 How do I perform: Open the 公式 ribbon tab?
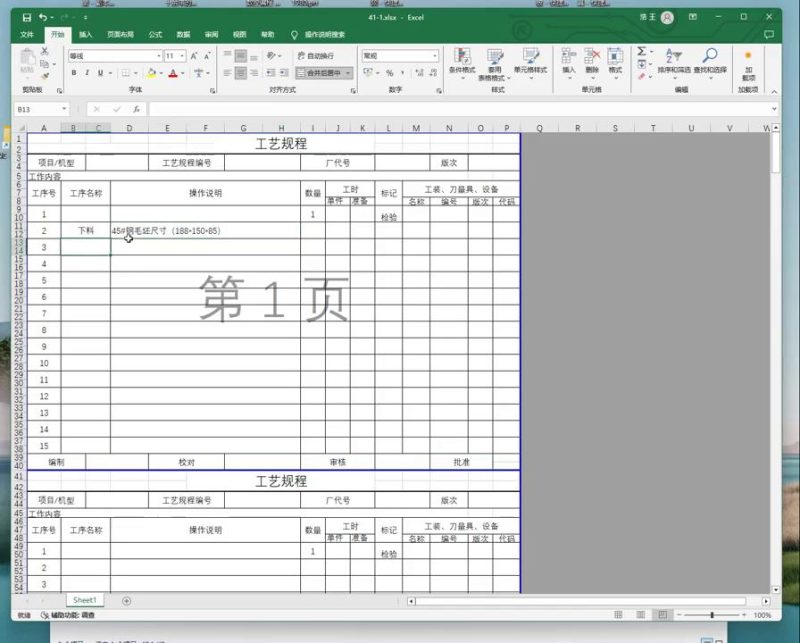[154, 33]
